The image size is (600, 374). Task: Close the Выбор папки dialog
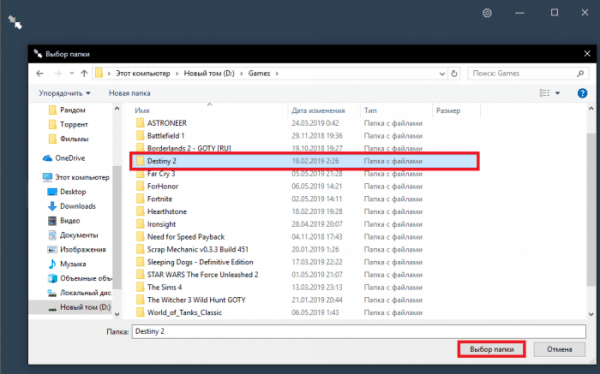coord(587,54)
